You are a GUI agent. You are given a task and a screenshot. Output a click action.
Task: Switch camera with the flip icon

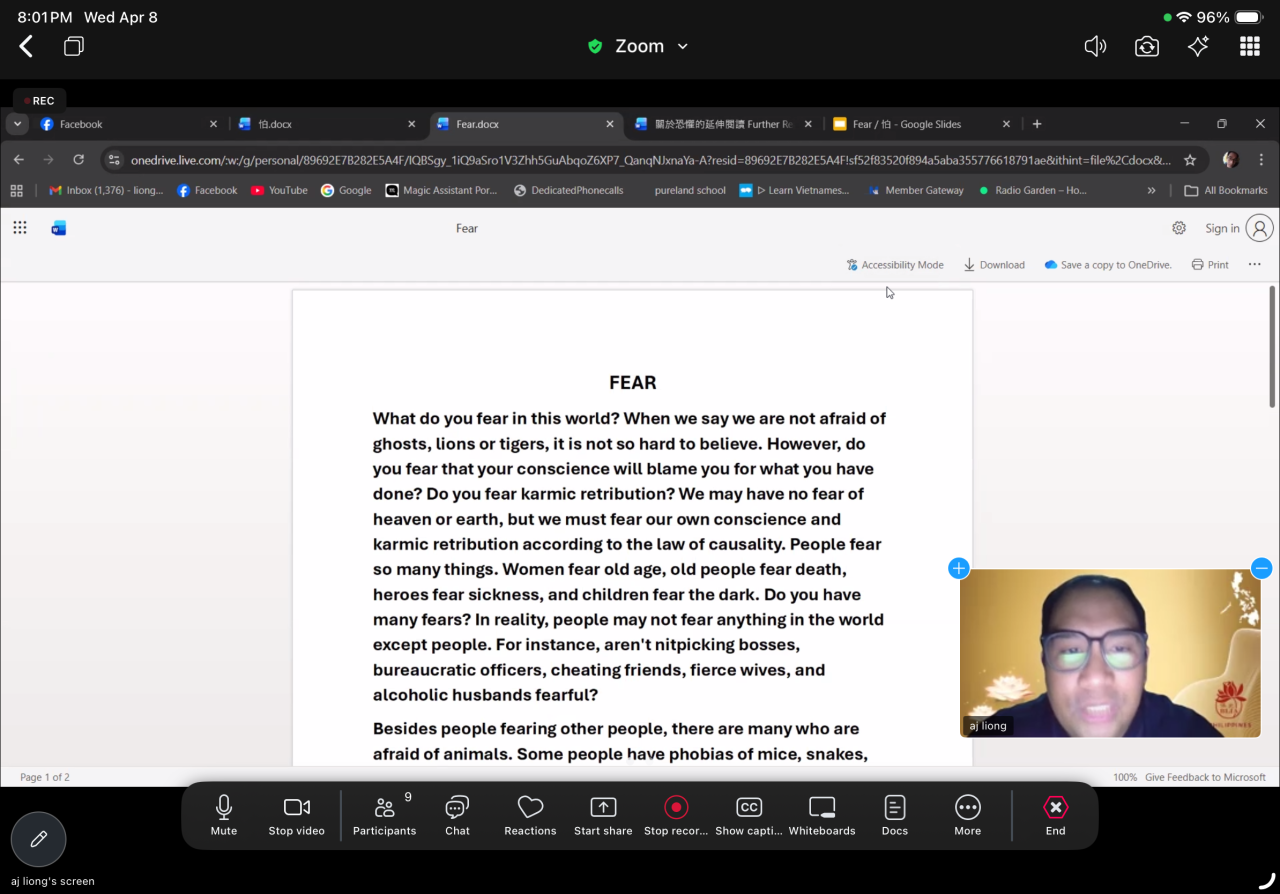(x=1146, y=46)
